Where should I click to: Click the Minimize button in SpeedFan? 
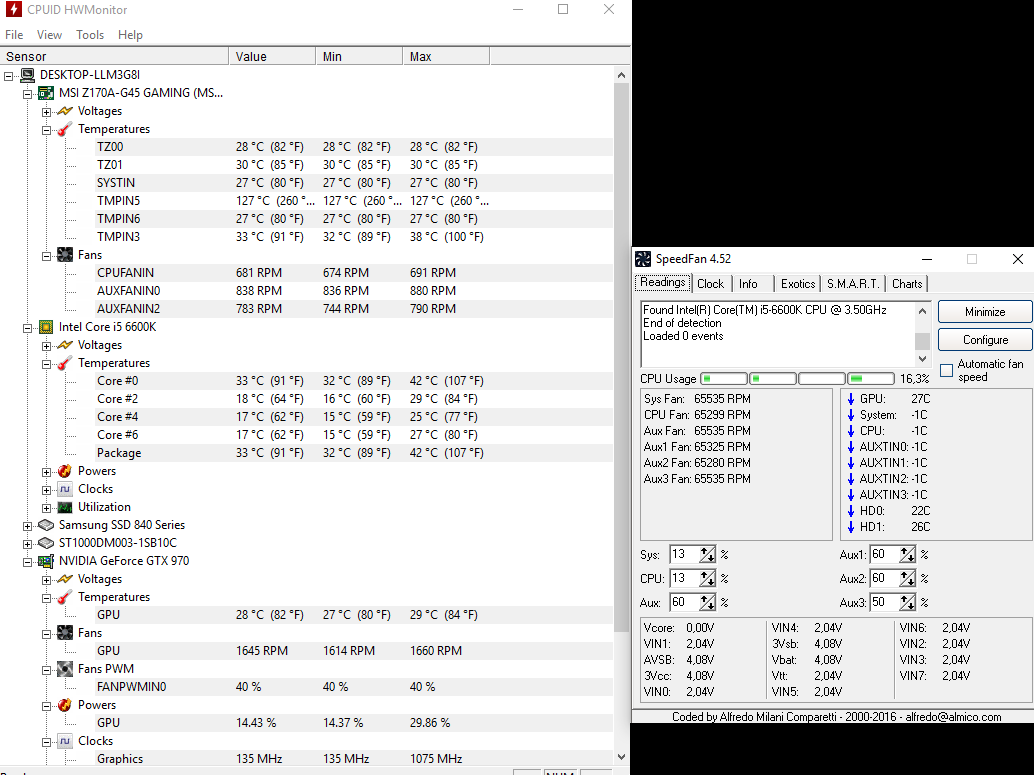coord(985,312)
